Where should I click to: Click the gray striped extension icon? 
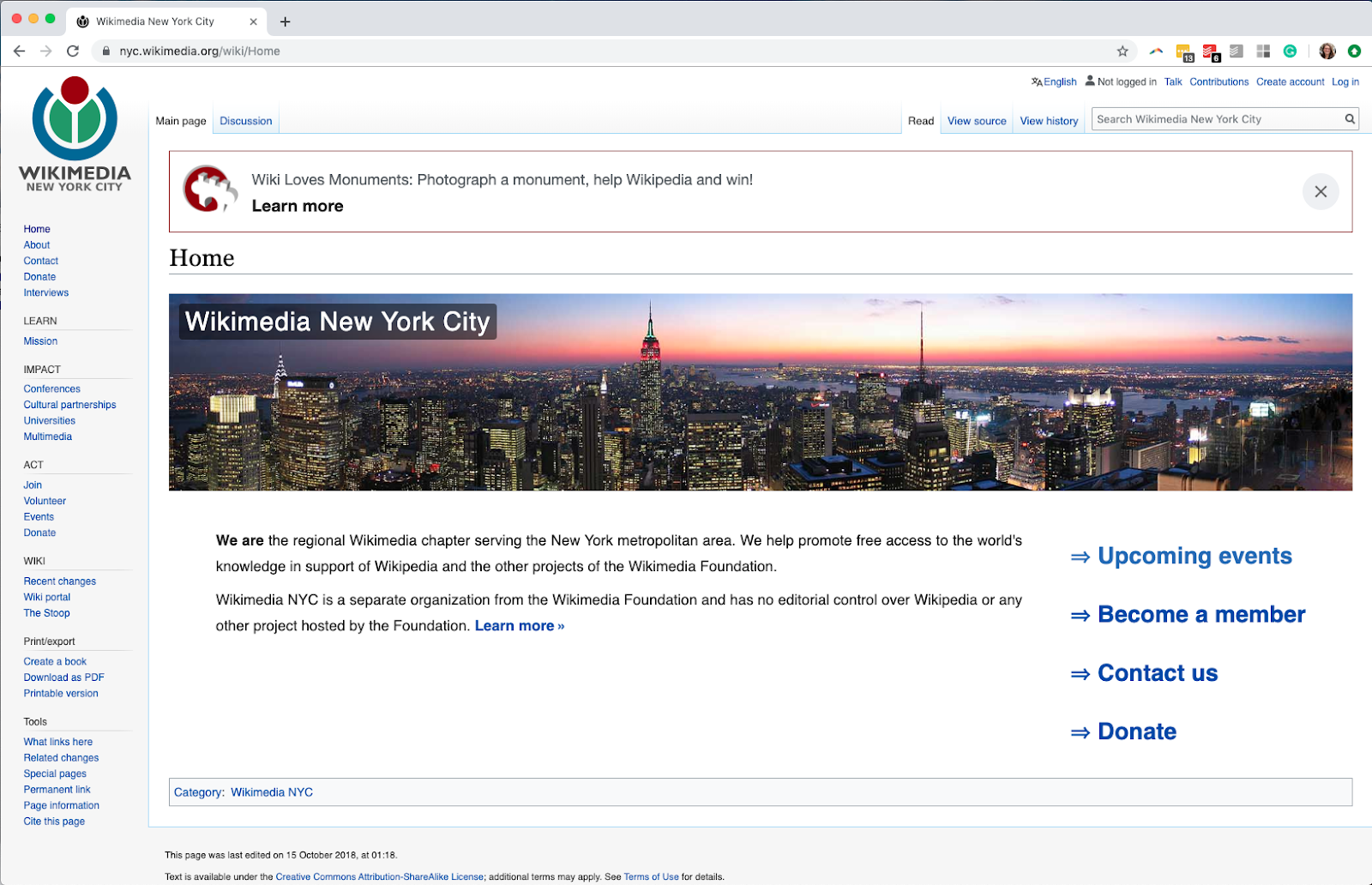[x=1237, y=51]
